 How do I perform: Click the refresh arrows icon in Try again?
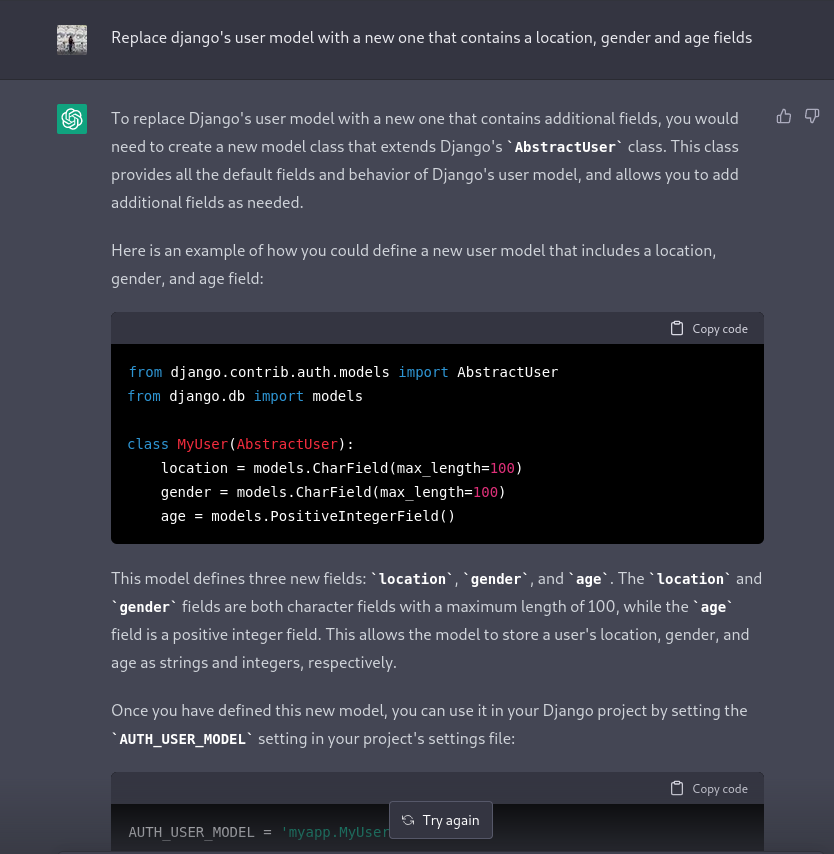tap(408, 820)
